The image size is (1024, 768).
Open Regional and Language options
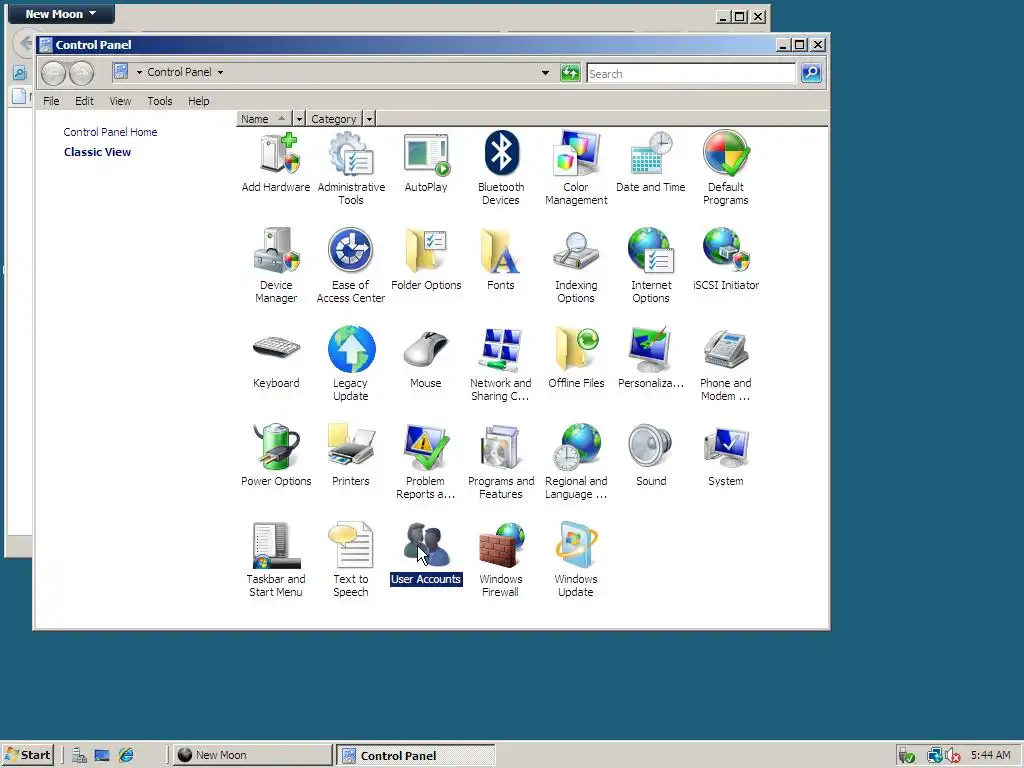click(576, 462)
